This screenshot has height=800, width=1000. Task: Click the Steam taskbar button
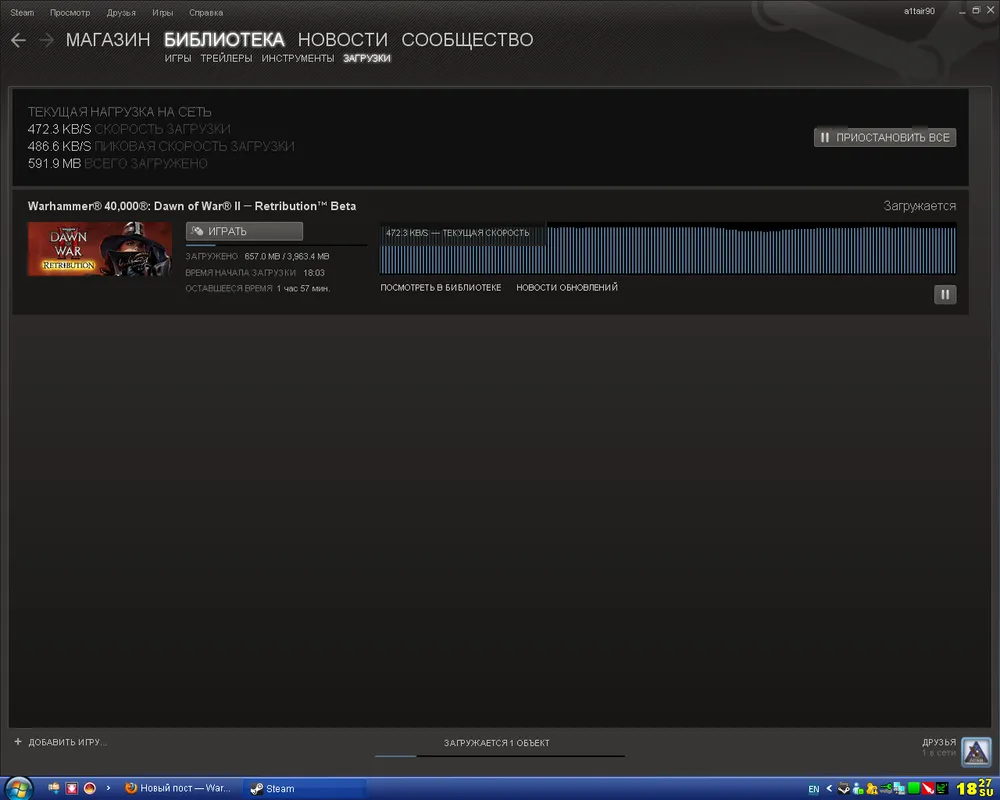[x=307, y=789]
